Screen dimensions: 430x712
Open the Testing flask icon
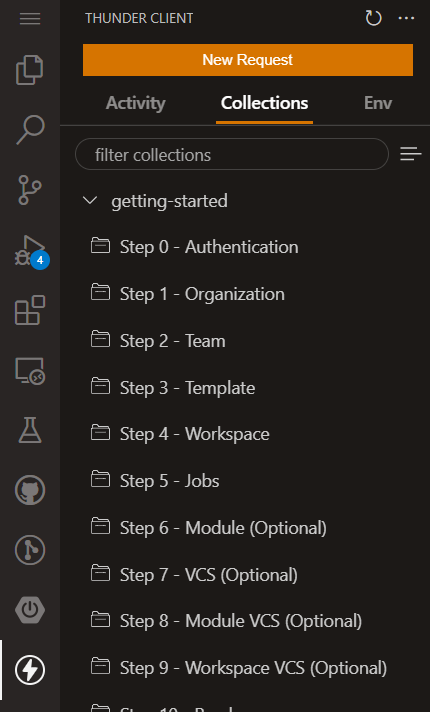(30, 430)
